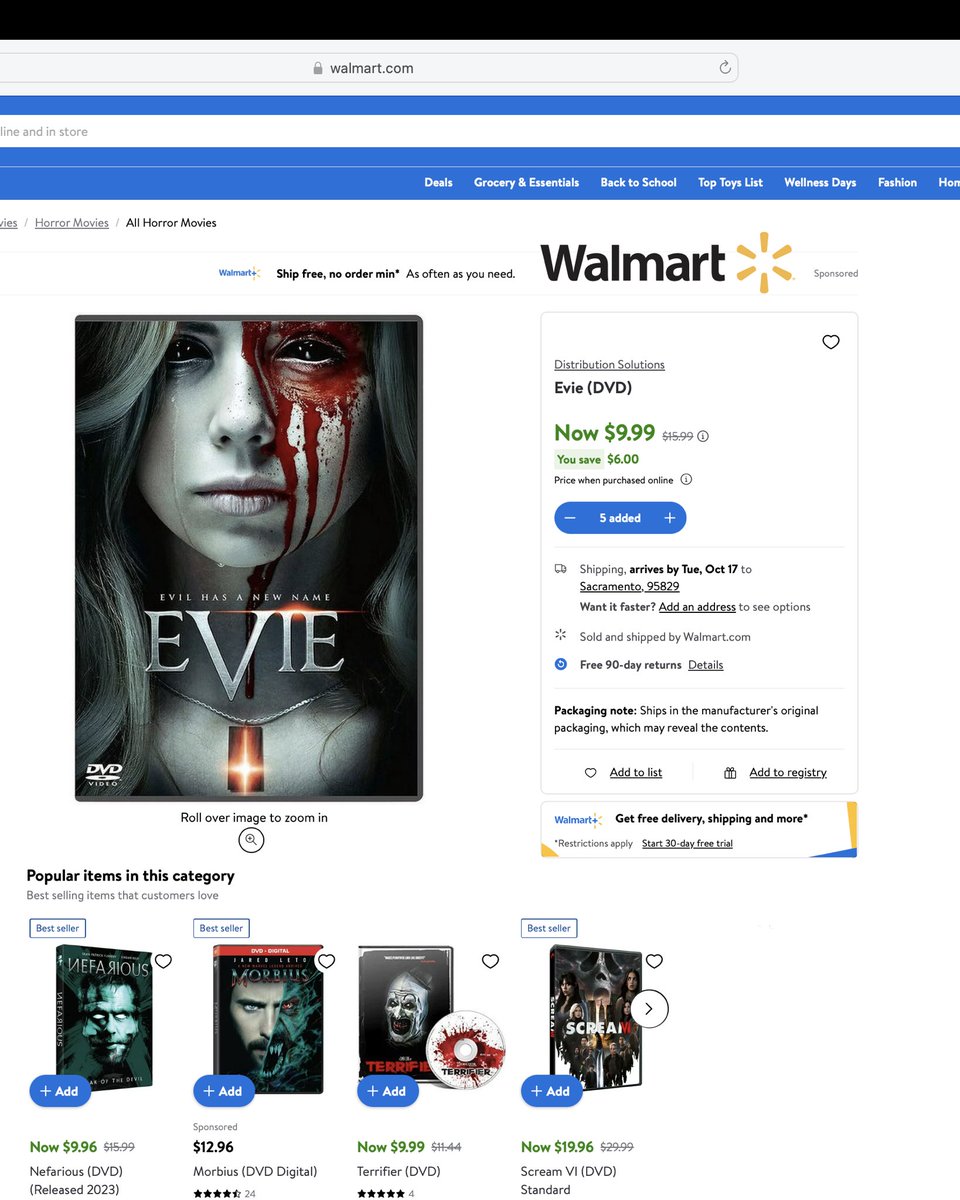Viewport: 960px width, 1200px height.
Task: Click Morbius star rating
Action: (x=217, y=1193)
